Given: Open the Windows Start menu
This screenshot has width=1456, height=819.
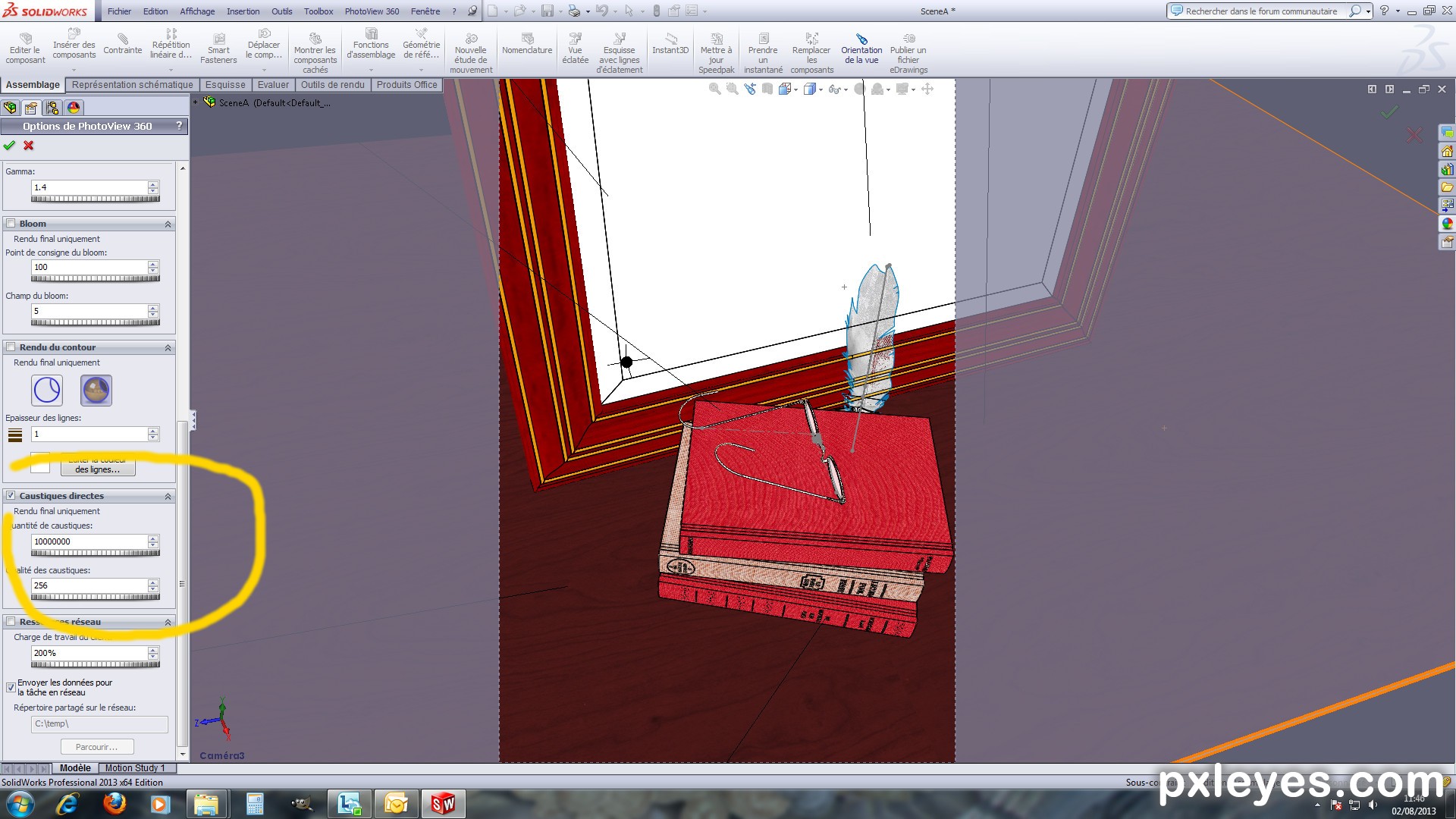Looking at the screenshot, I should [20, 803].
